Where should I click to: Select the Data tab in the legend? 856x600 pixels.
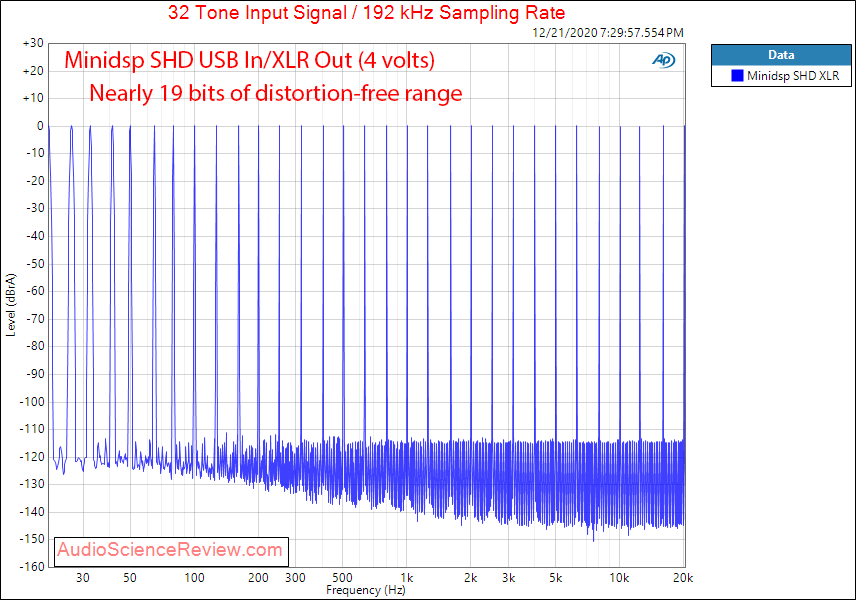point(781,55)
